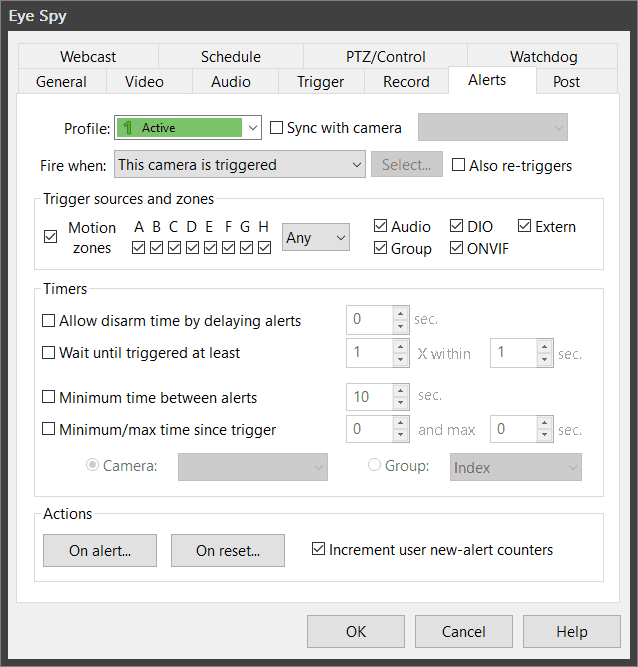The height and width of the screenshot is (667, 638).
Task: Click the minimum time since trigger field
Action: 370,429
